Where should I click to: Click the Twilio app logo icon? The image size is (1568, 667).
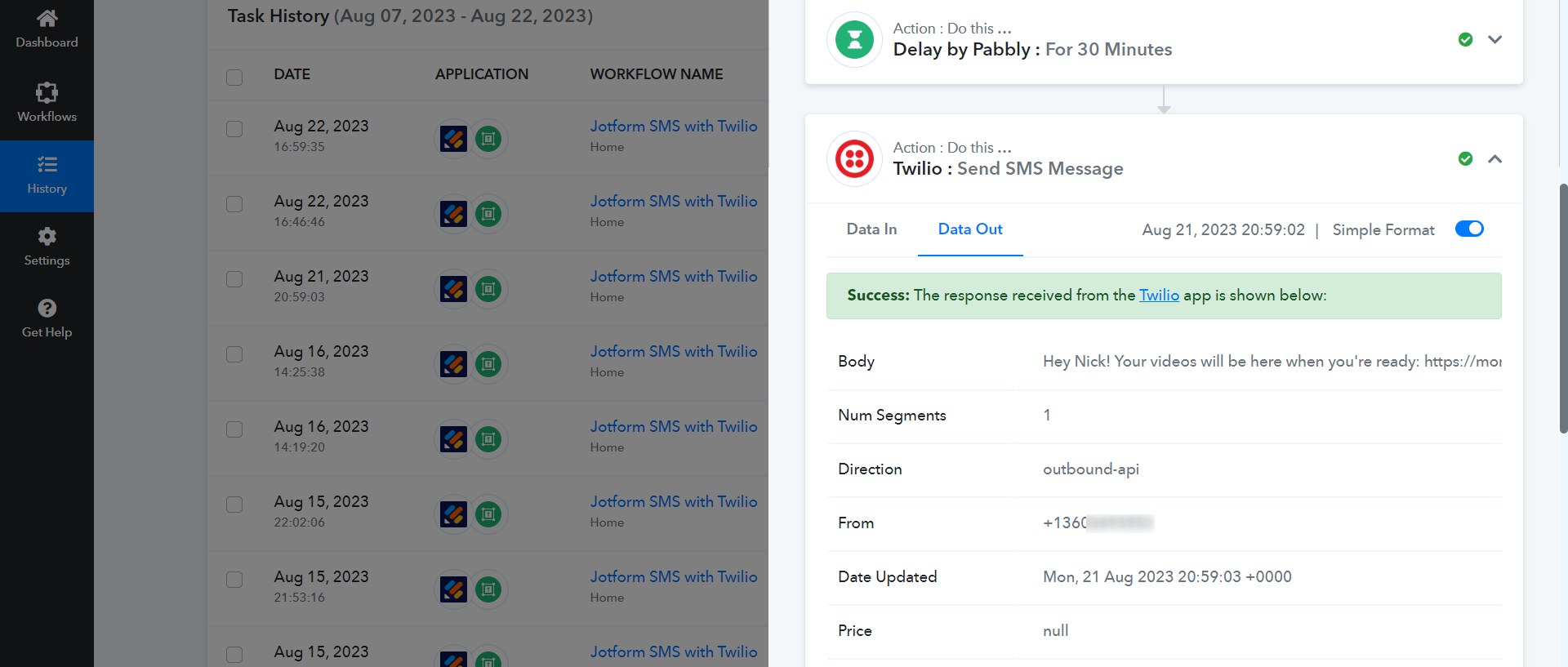pos(854,158)
